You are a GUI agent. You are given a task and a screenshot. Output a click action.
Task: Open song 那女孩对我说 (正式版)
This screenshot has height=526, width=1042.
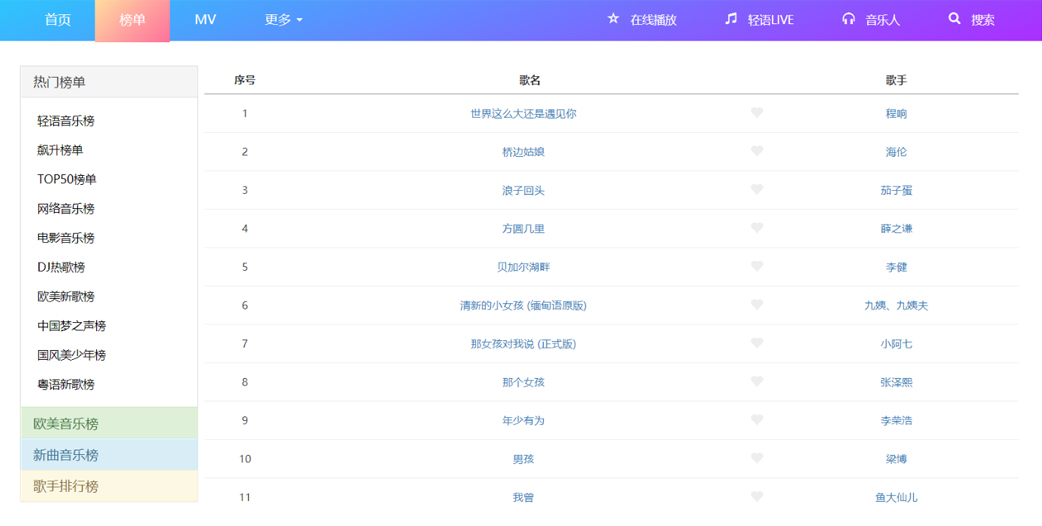[x=523, y=344]
